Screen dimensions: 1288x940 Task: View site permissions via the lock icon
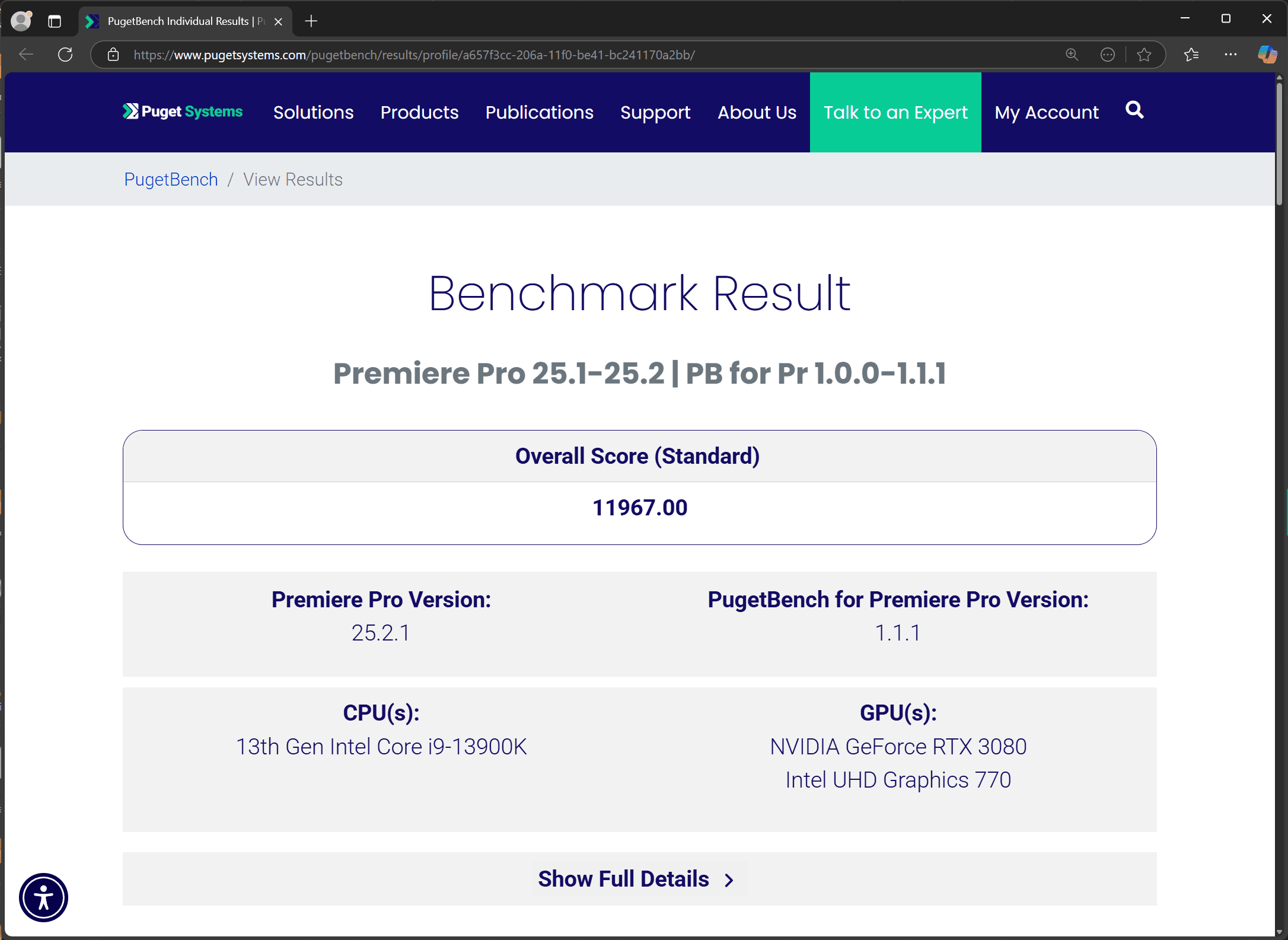(113, 55)
